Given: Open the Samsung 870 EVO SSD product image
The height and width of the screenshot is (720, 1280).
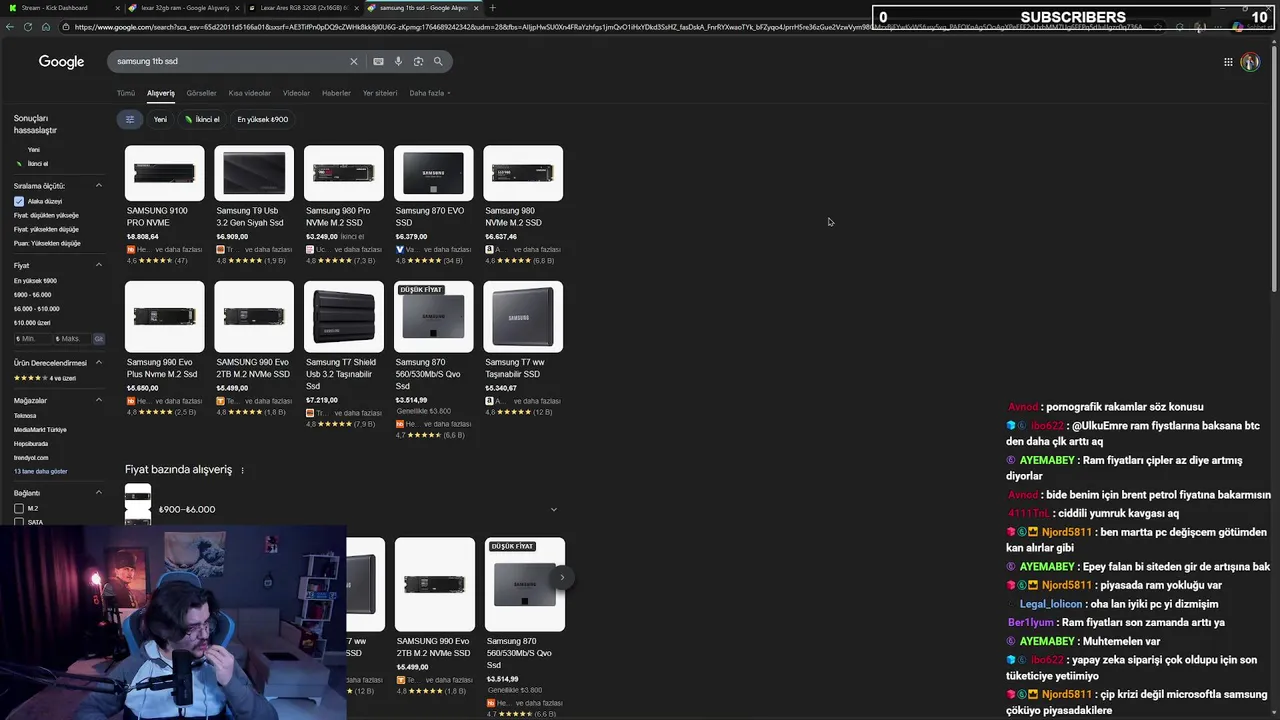Looking at the screenshot, I should 434,173.
